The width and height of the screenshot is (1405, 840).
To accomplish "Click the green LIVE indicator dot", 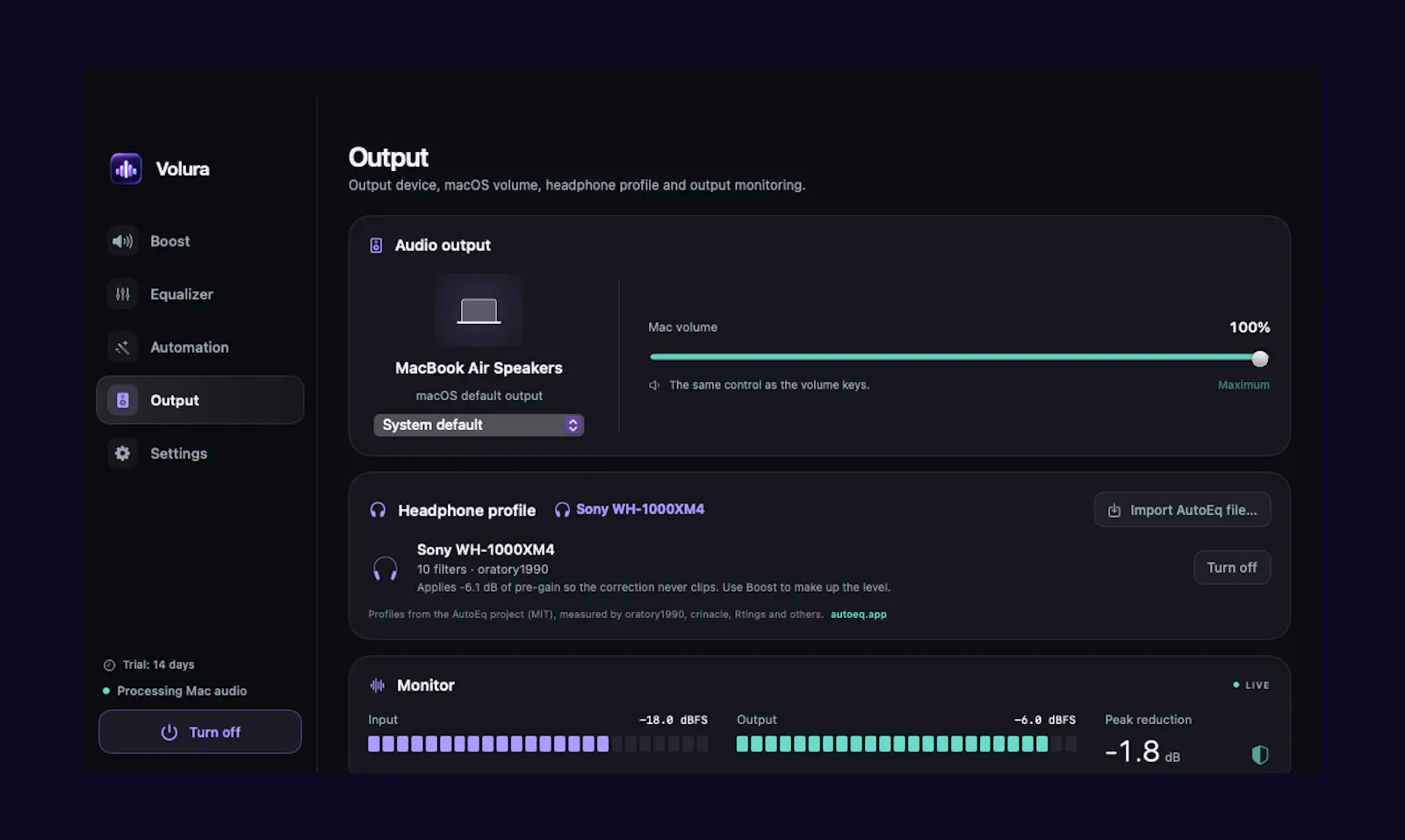I will 1236,685.
